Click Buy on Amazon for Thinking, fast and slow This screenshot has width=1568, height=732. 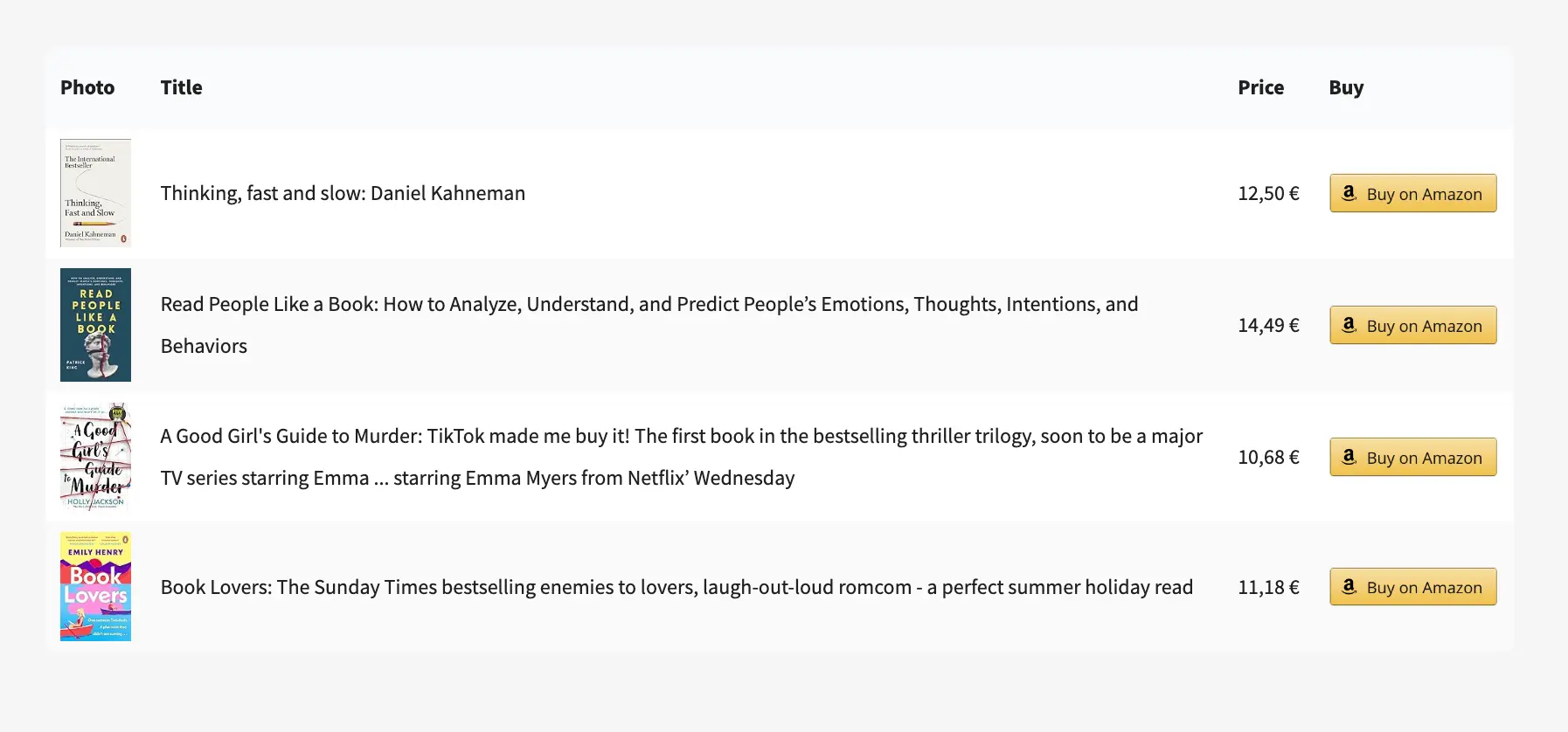[x=1412, y=194]
